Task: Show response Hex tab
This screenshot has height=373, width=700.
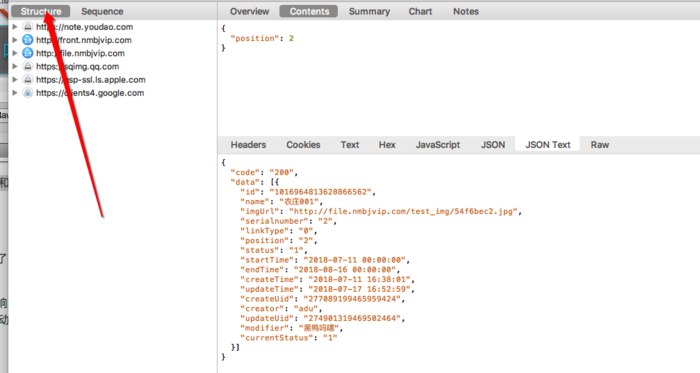Action: pos(387,145)
